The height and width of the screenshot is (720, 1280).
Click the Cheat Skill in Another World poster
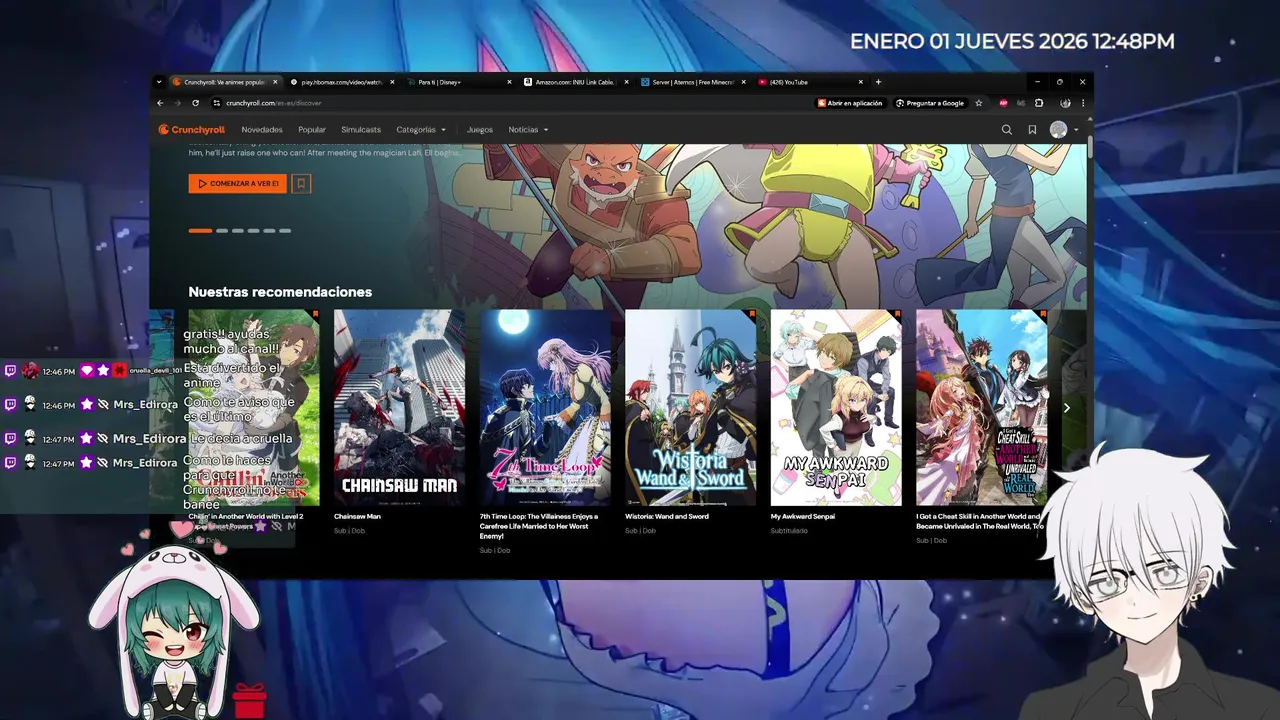(x=981, y=407)
